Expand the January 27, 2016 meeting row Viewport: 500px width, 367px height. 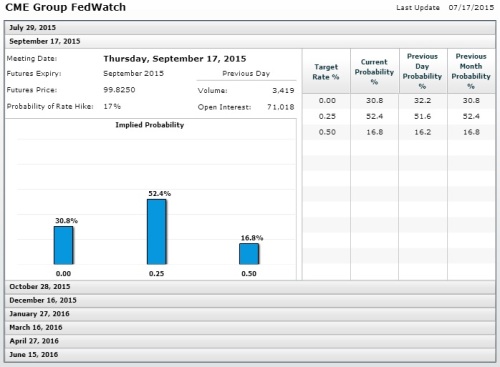(x=250, y=314)
